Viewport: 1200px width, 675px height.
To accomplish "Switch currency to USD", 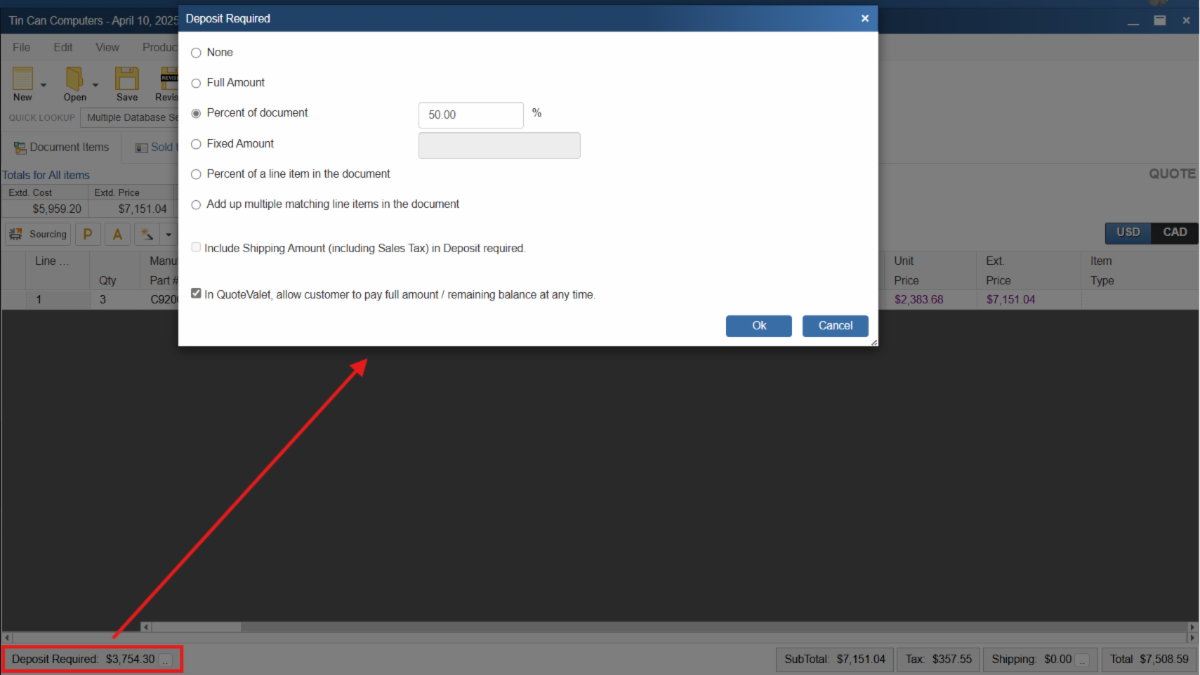I will point(1128,232).
